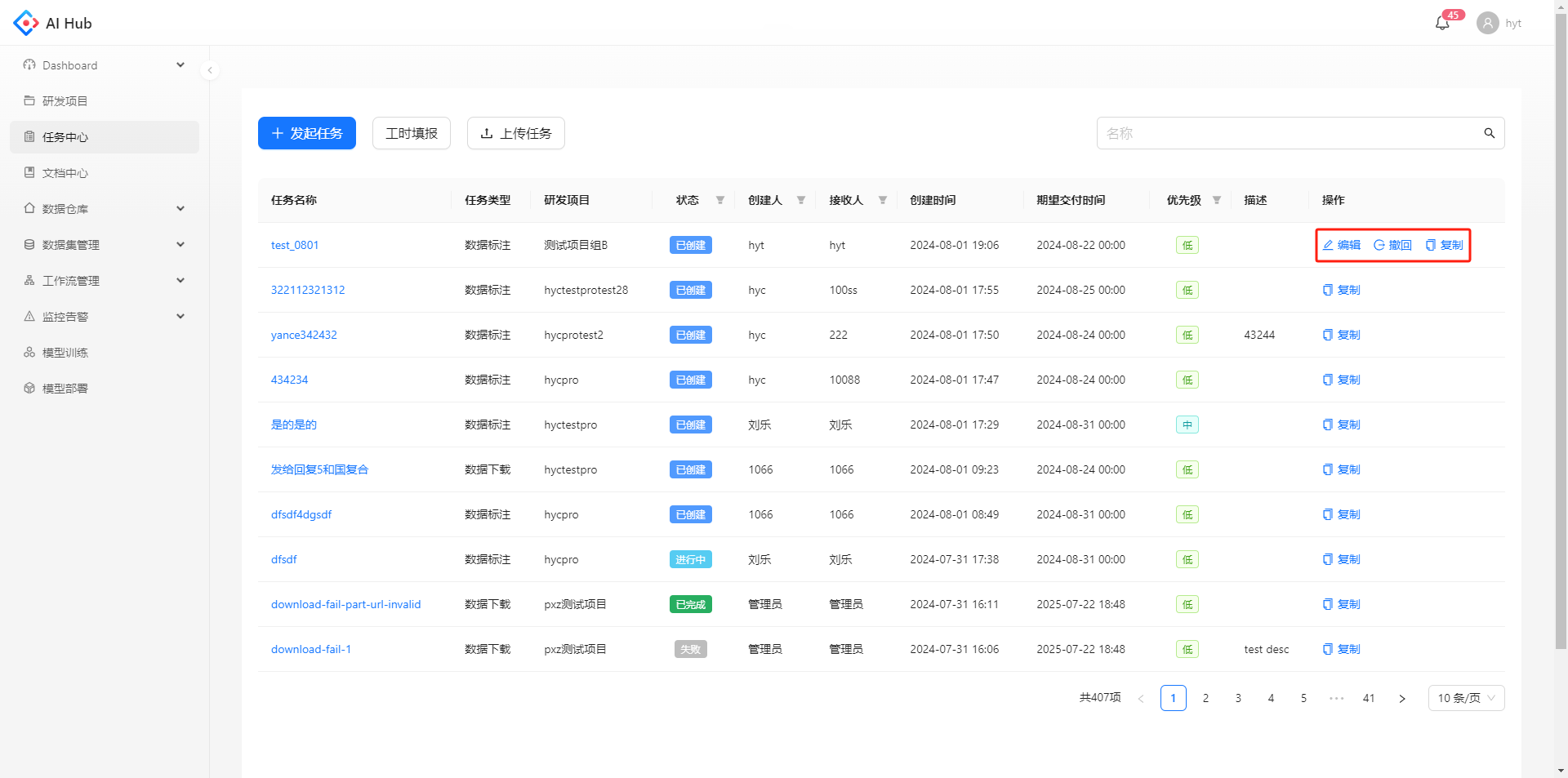Open the yance342432 task link

coord(304,335)
